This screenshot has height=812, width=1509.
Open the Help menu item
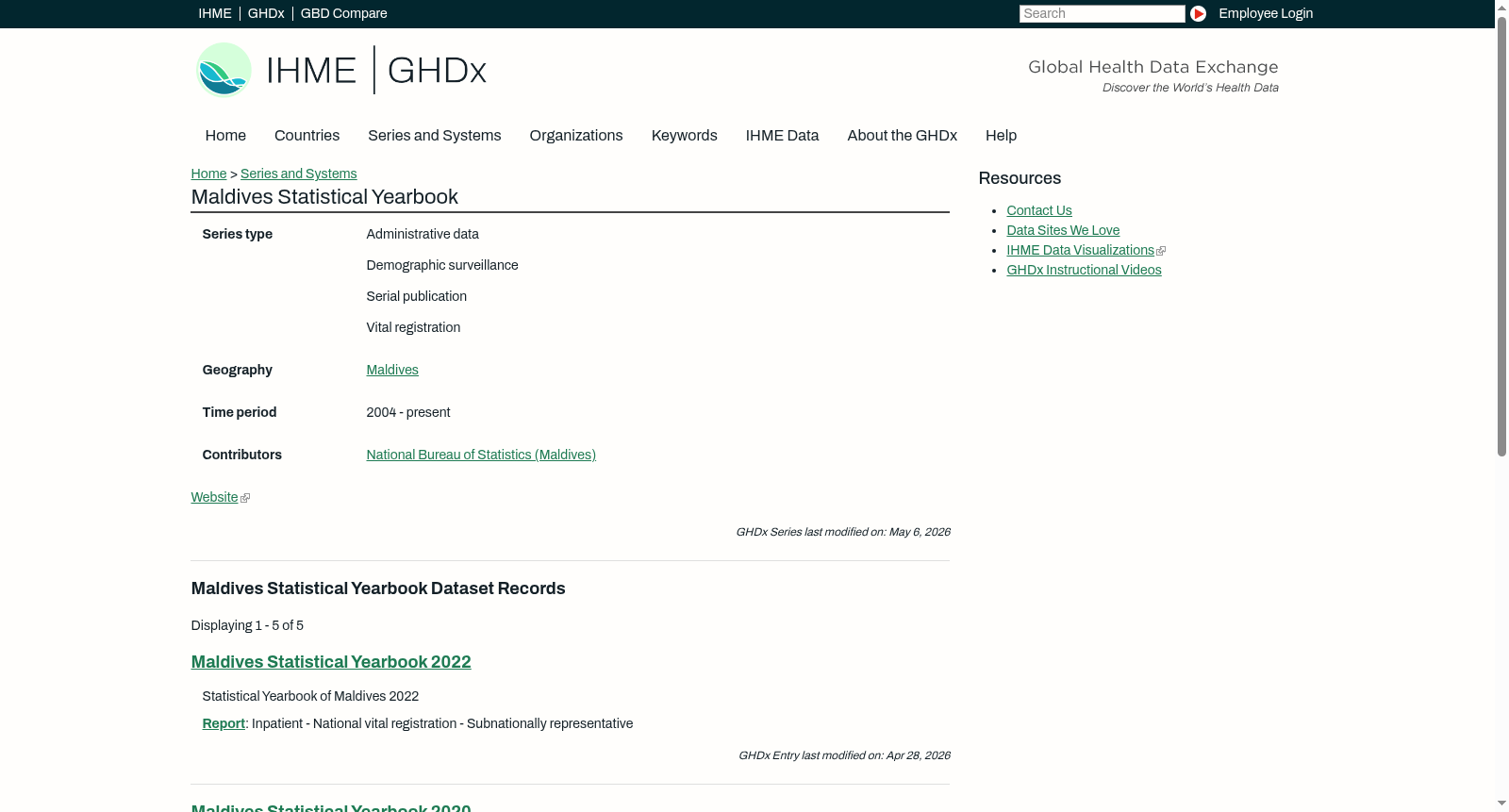[1001, 136]
